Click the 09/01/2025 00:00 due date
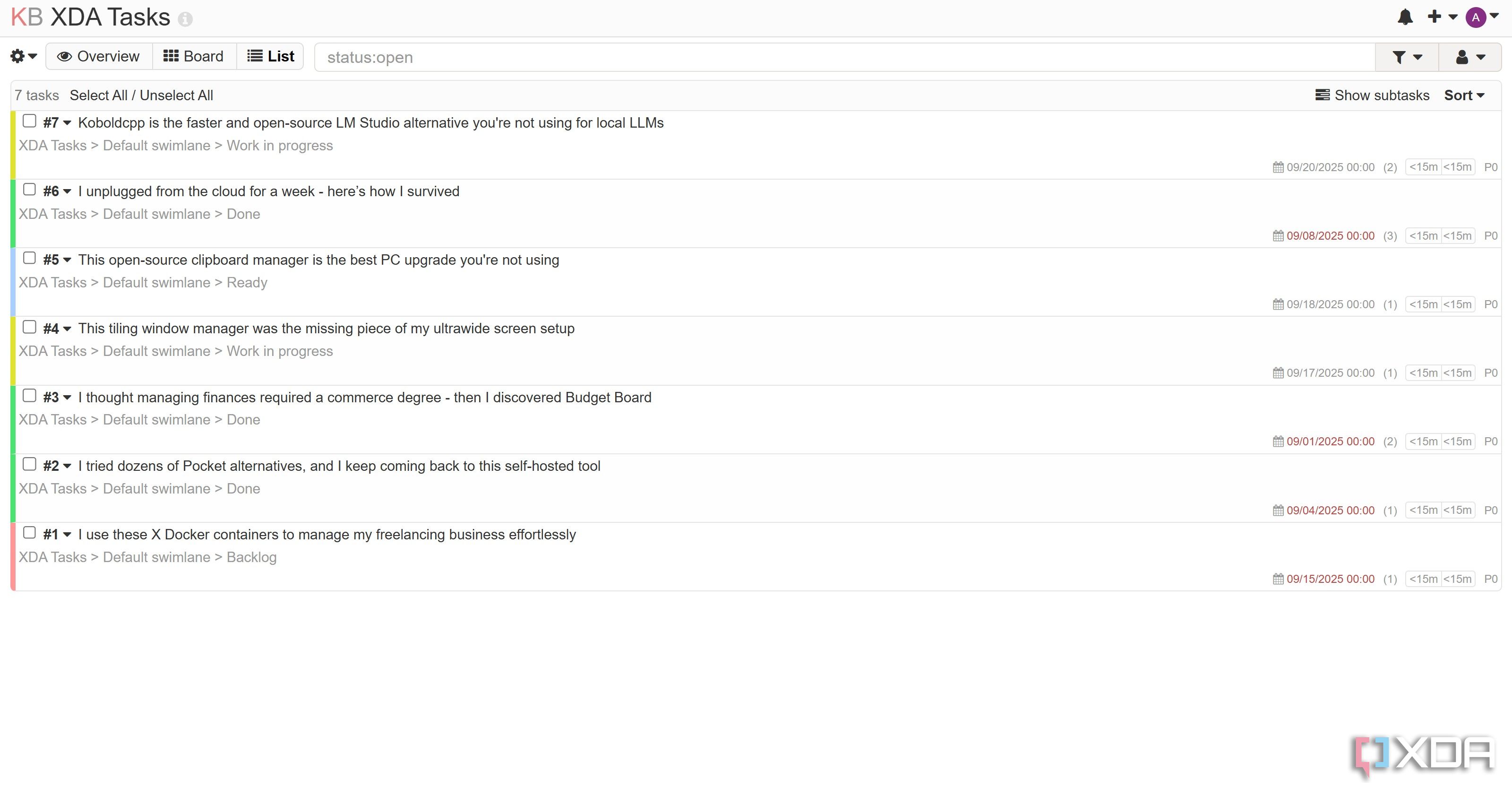Image resolution: width=1512 pixels, height=797 pixels. [x=1331, y=442]
